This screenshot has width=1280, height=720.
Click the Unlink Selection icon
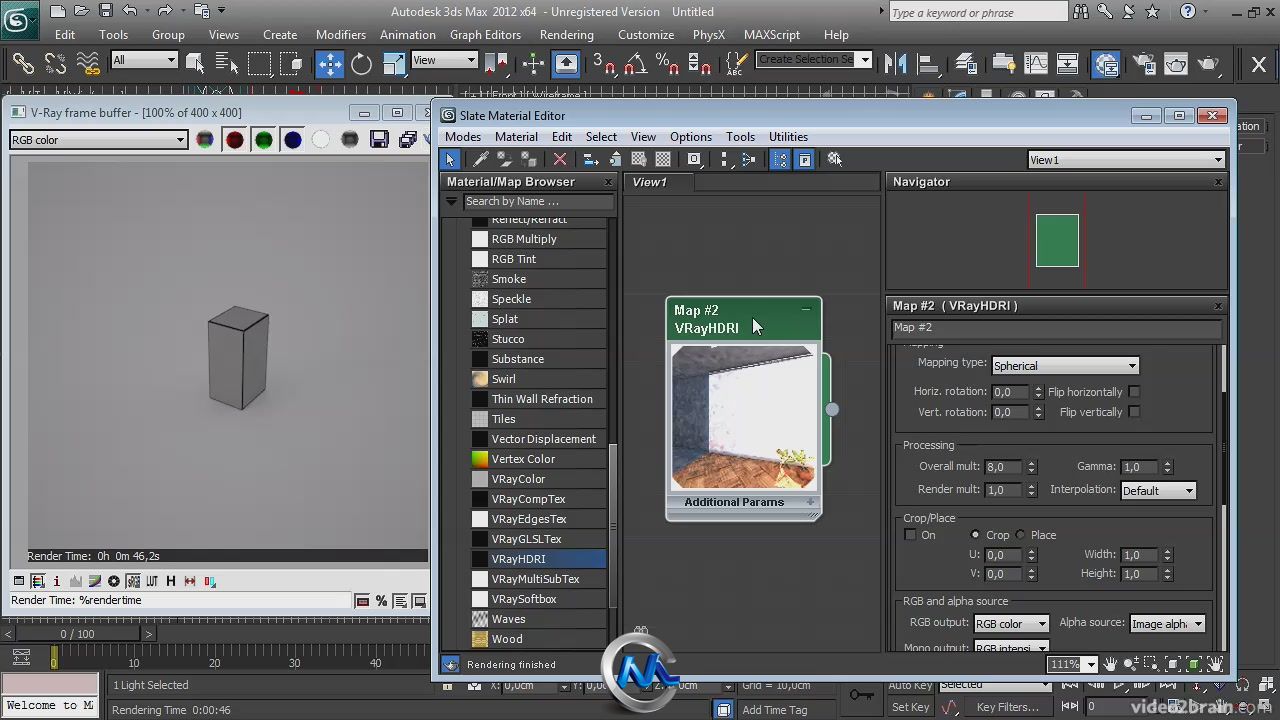55,64
